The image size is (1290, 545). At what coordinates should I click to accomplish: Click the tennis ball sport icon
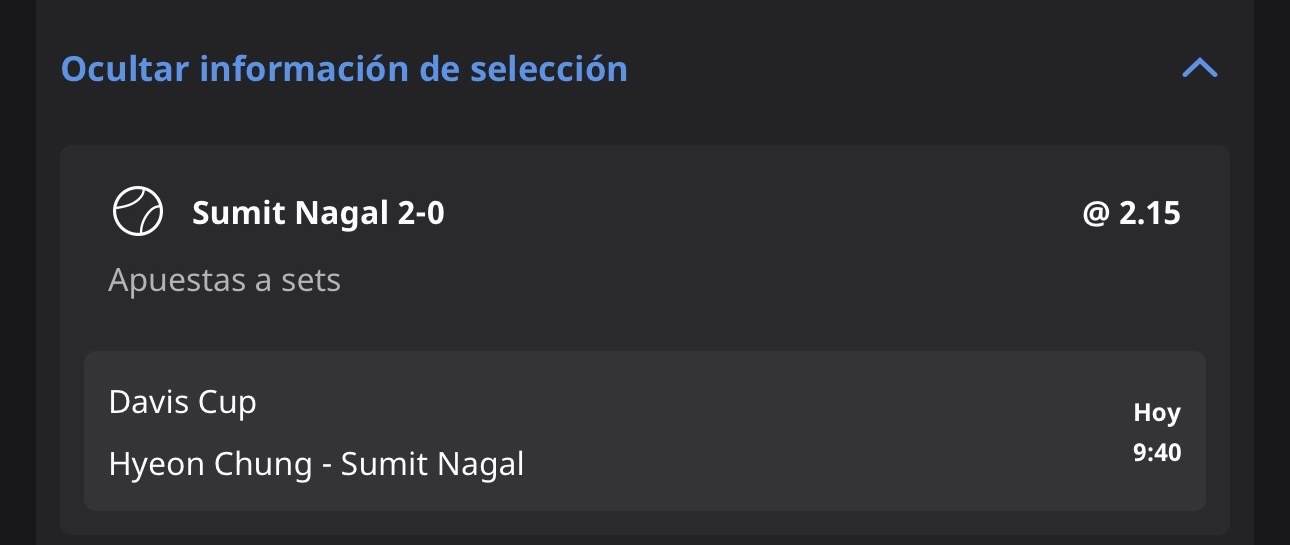(x=137, y=212)
